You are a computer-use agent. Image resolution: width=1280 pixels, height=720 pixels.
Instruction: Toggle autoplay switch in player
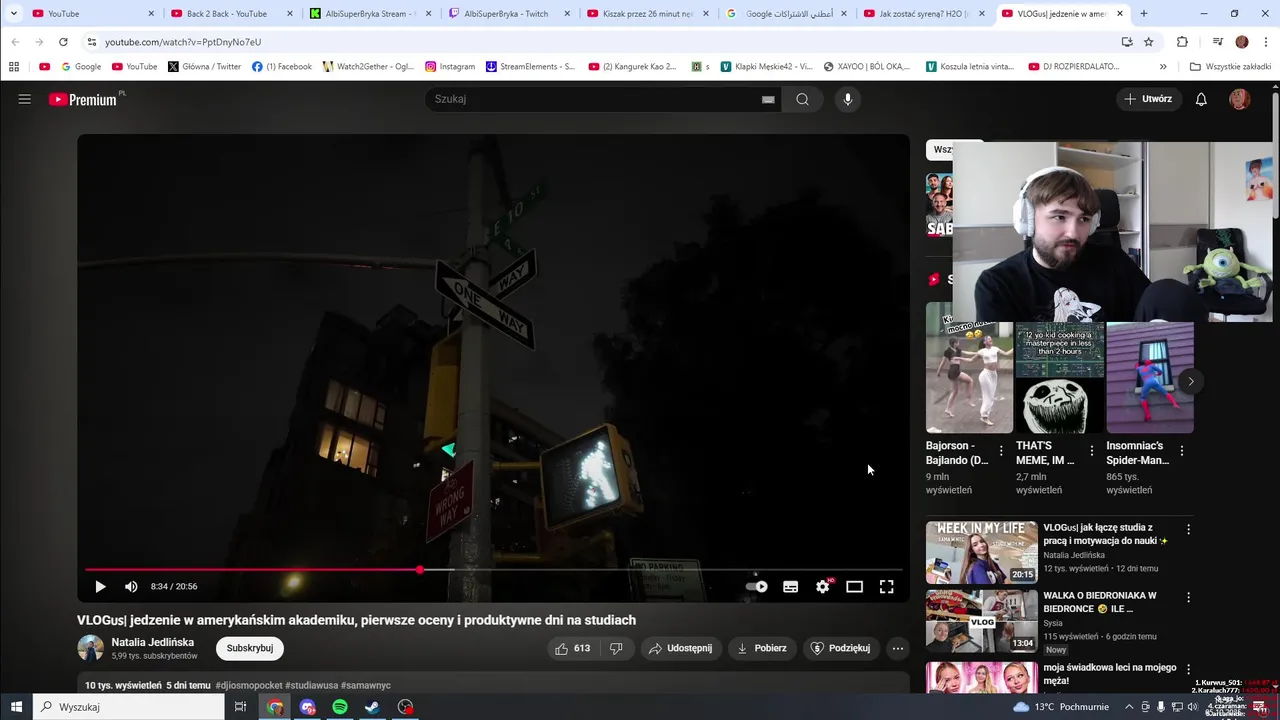757,587
